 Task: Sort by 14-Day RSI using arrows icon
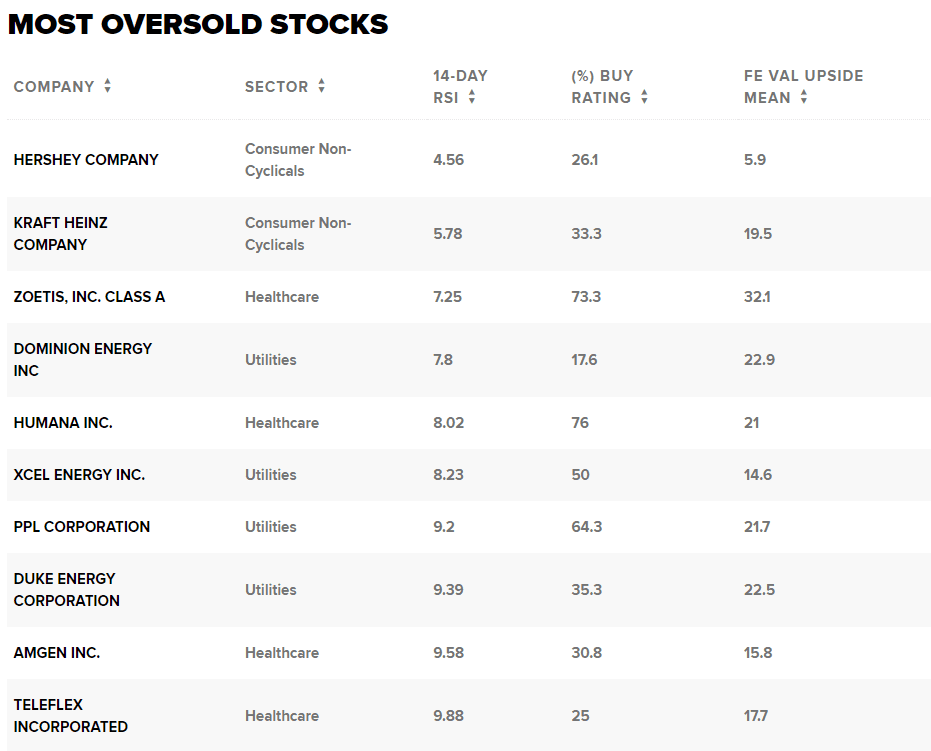(x=472, y=98)
